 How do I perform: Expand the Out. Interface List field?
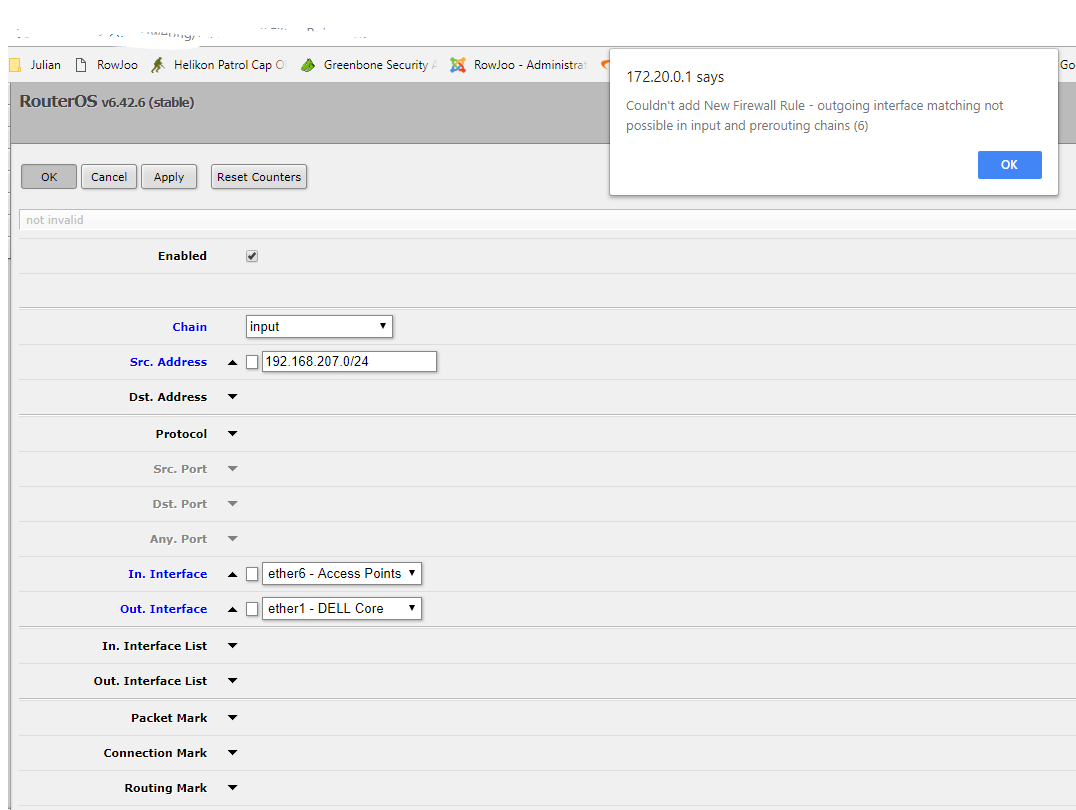point(233,681)
